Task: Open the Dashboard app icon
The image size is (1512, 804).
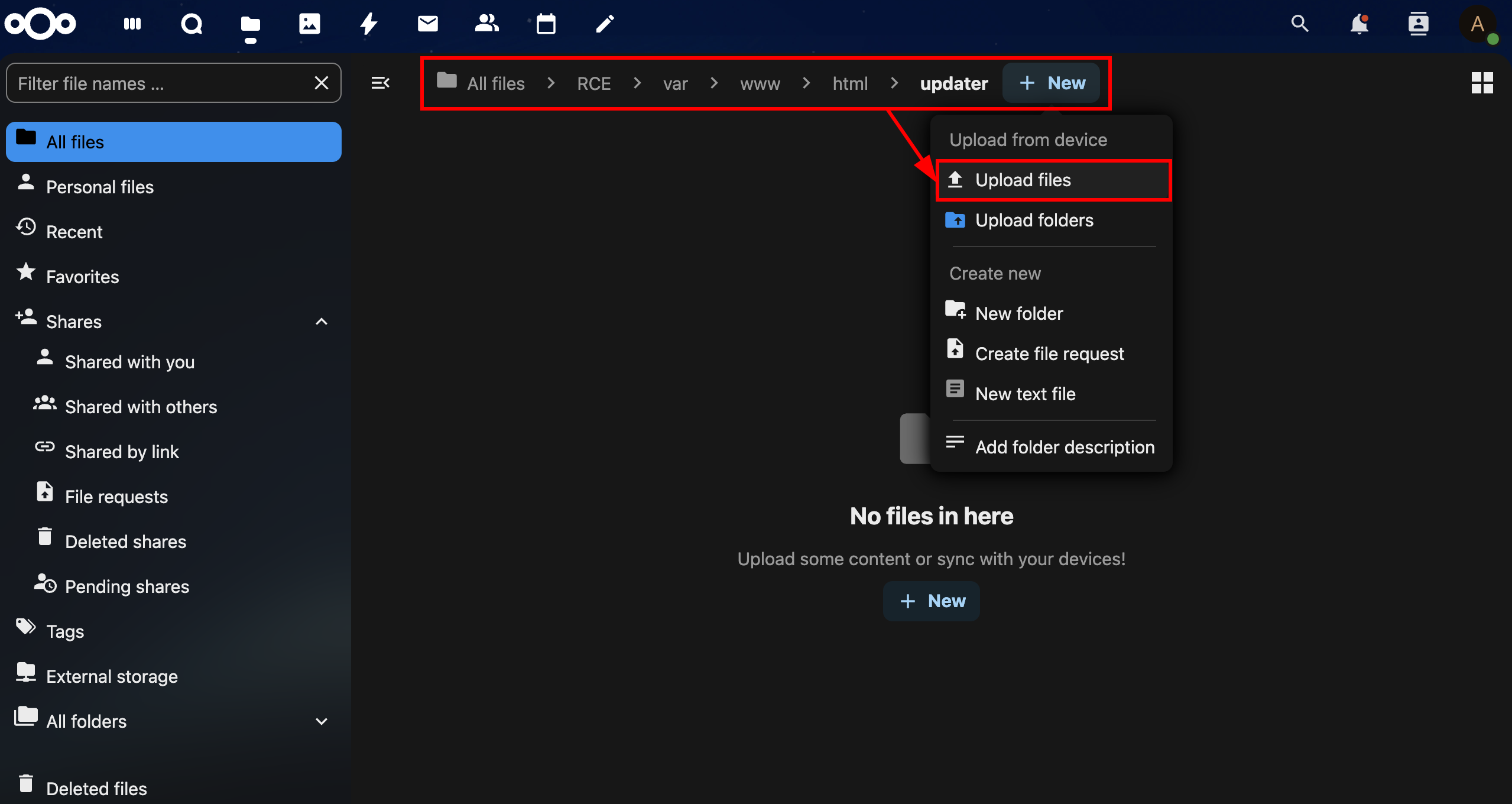Action: pos(132,24)
